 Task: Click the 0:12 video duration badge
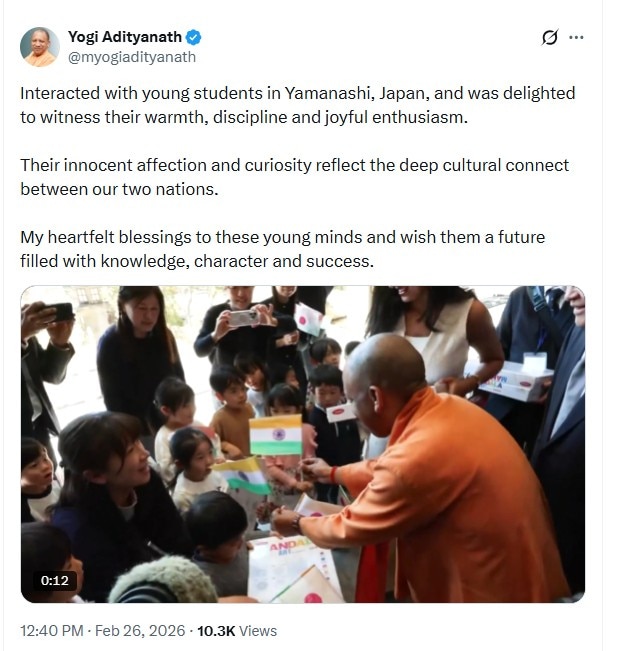[x=54, y=580]
